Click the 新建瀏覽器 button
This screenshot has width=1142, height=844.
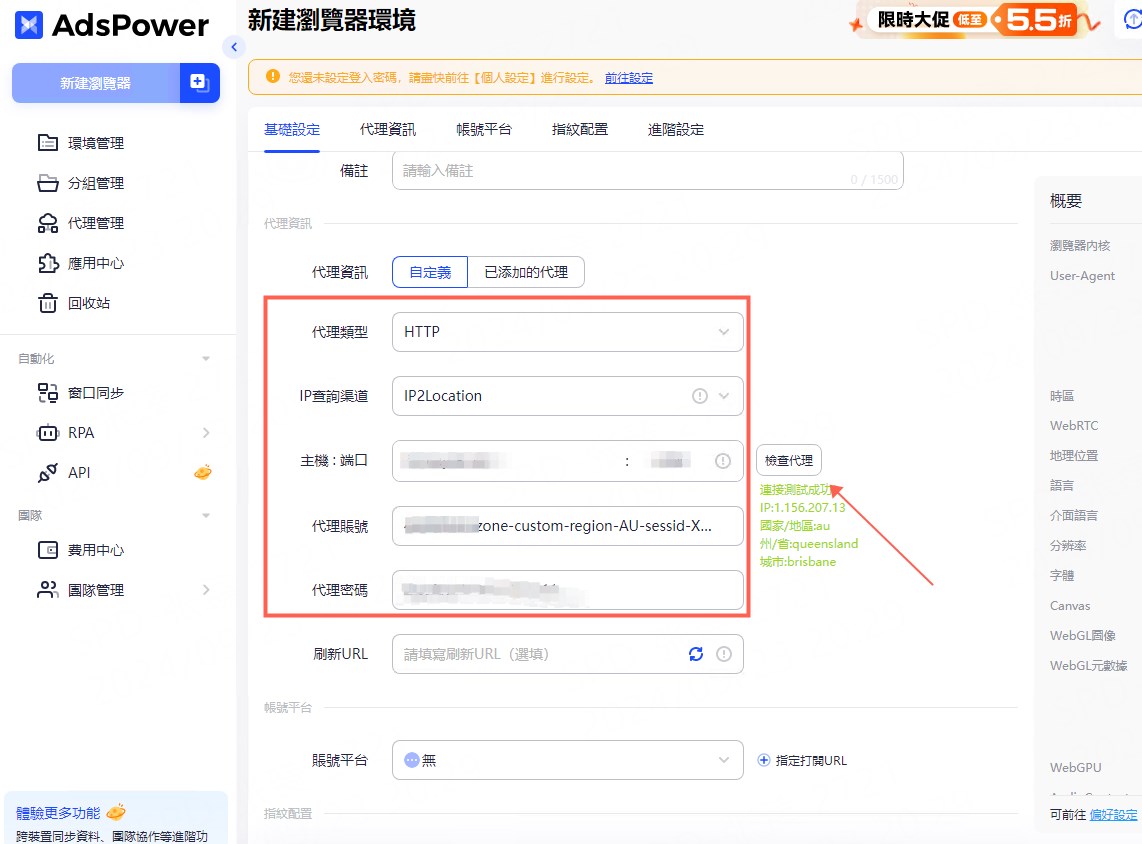(95, 83)
